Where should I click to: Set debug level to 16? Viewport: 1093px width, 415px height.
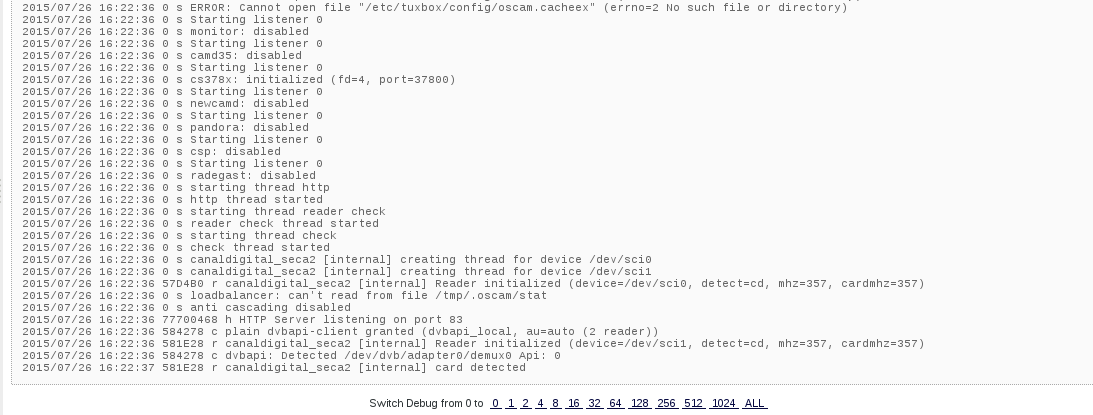(x=574, y=403)
